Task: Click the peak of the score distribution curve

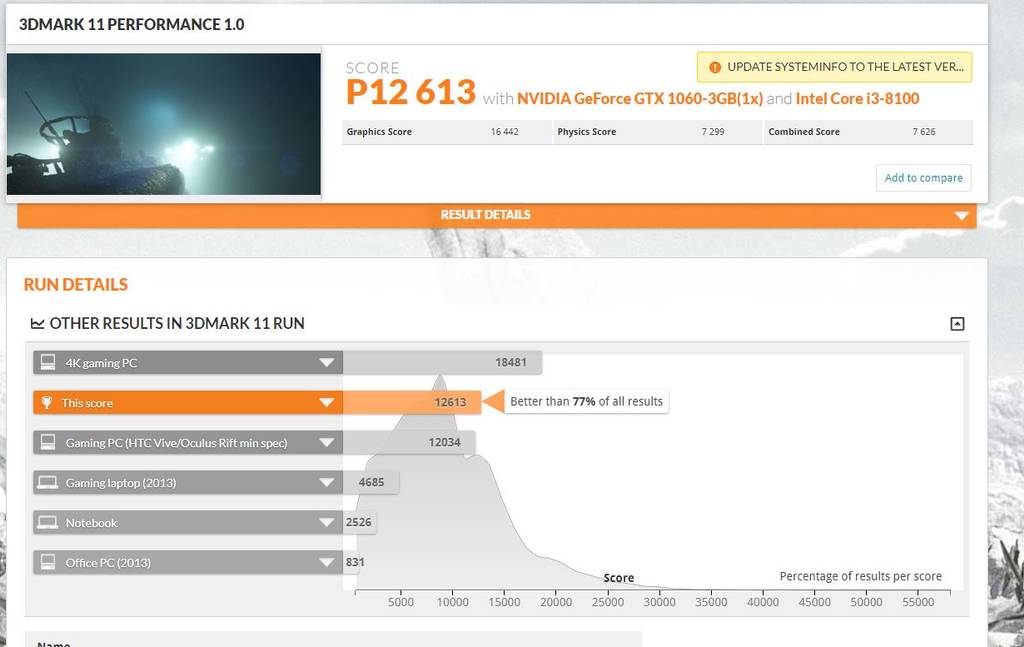Action: point(440,377)
